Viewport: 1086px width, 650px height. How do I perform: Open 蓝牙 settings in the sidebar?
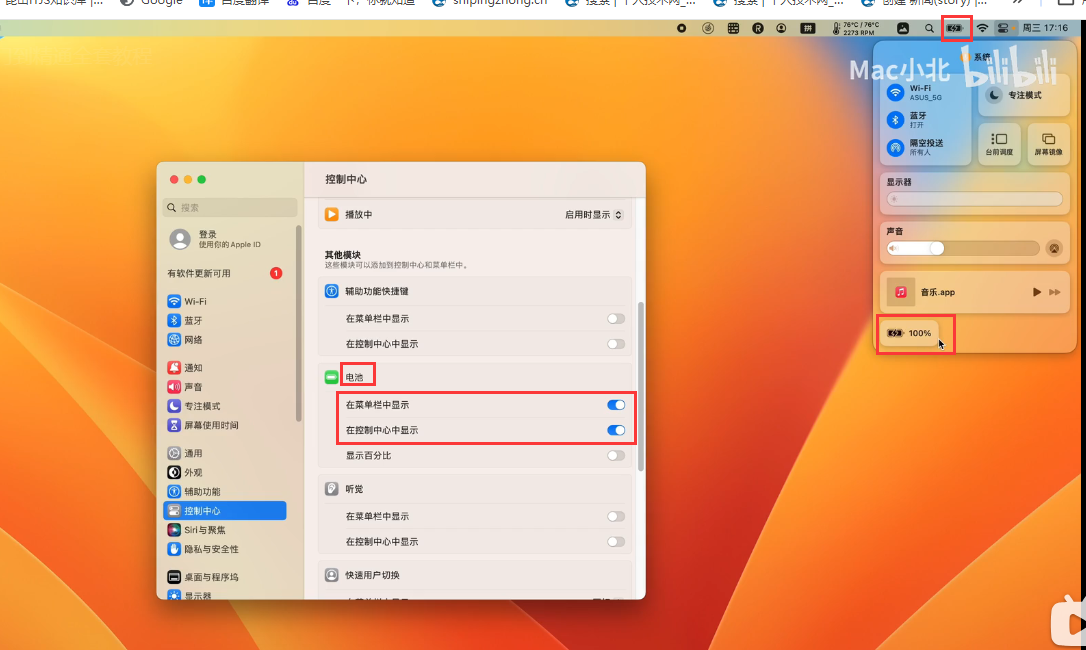[224, 321]
